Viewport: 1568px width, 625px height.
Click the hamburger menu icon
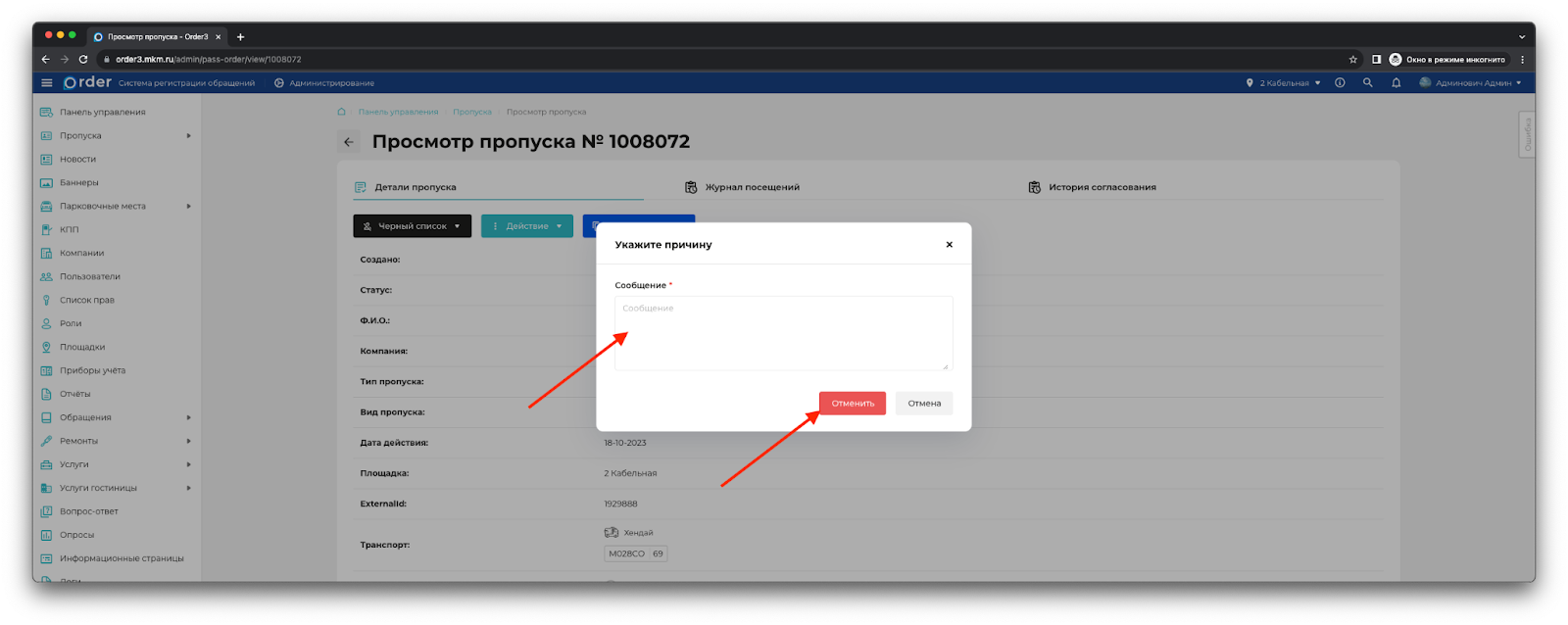tap(46, 83)
